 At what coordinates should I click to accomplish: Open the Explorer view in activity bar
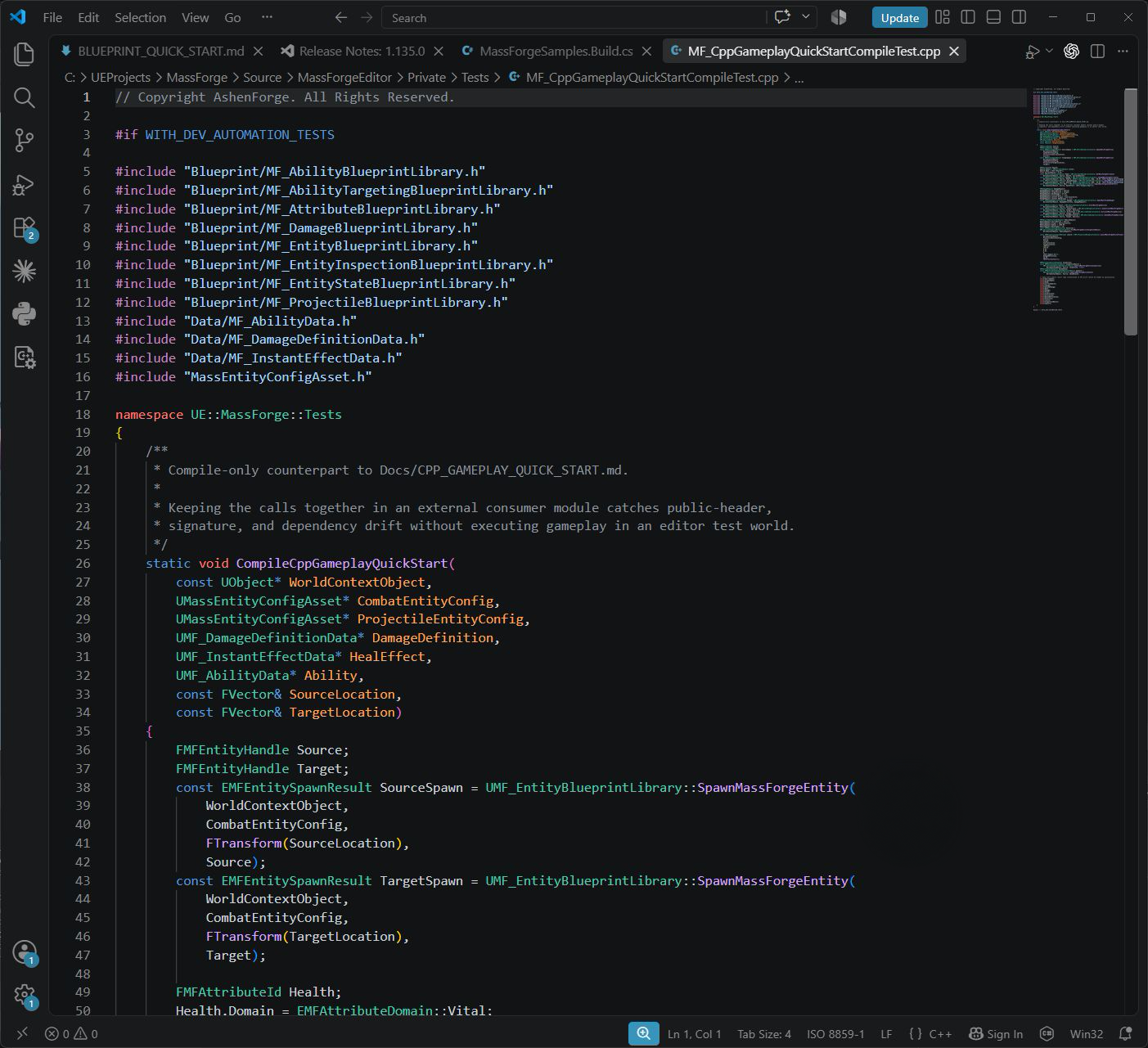point(25,55)
